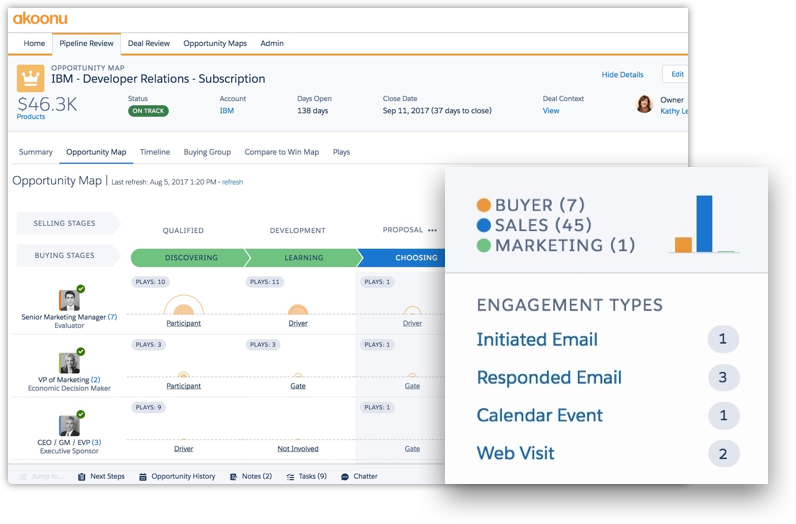
Task: Click the blue Sales legend dot
Action: pyautogui.click(x=484, y=225)
